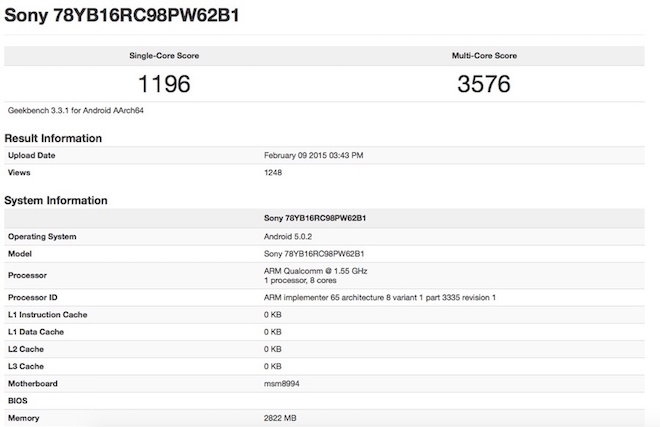Click the Views label
This screenshot has width=660, height=427.
pos(19,173)
